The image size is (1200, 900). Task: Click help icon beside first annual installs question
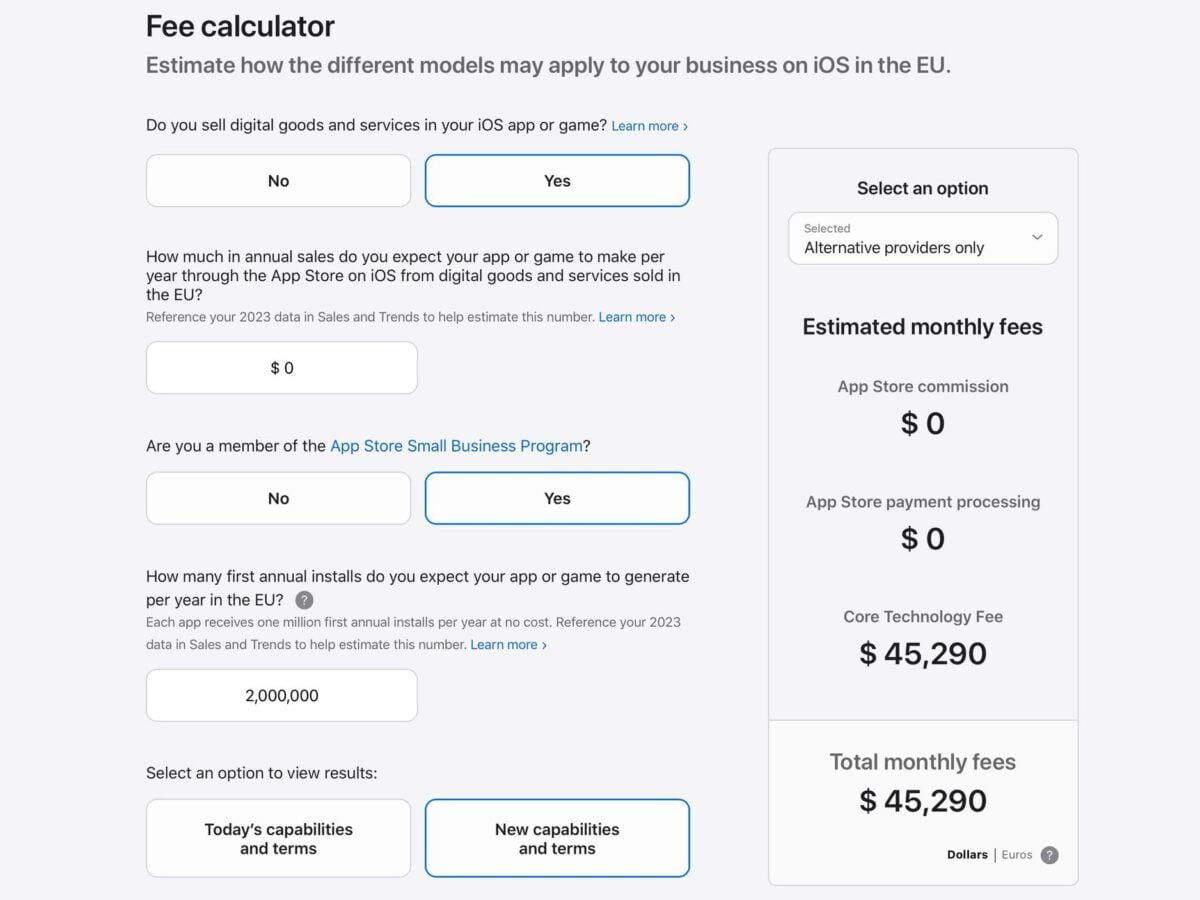point(305,600)
